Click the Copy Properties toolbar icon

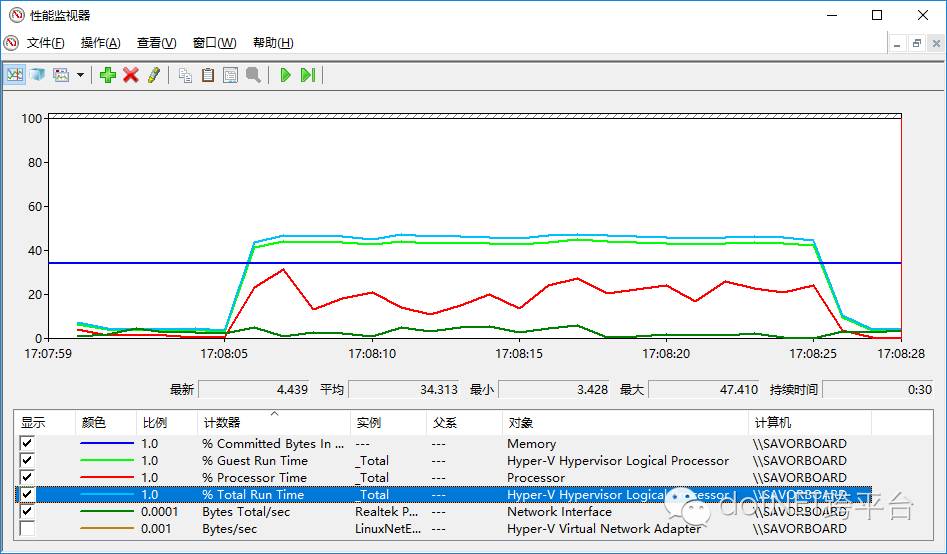click(x=185, y=75)
